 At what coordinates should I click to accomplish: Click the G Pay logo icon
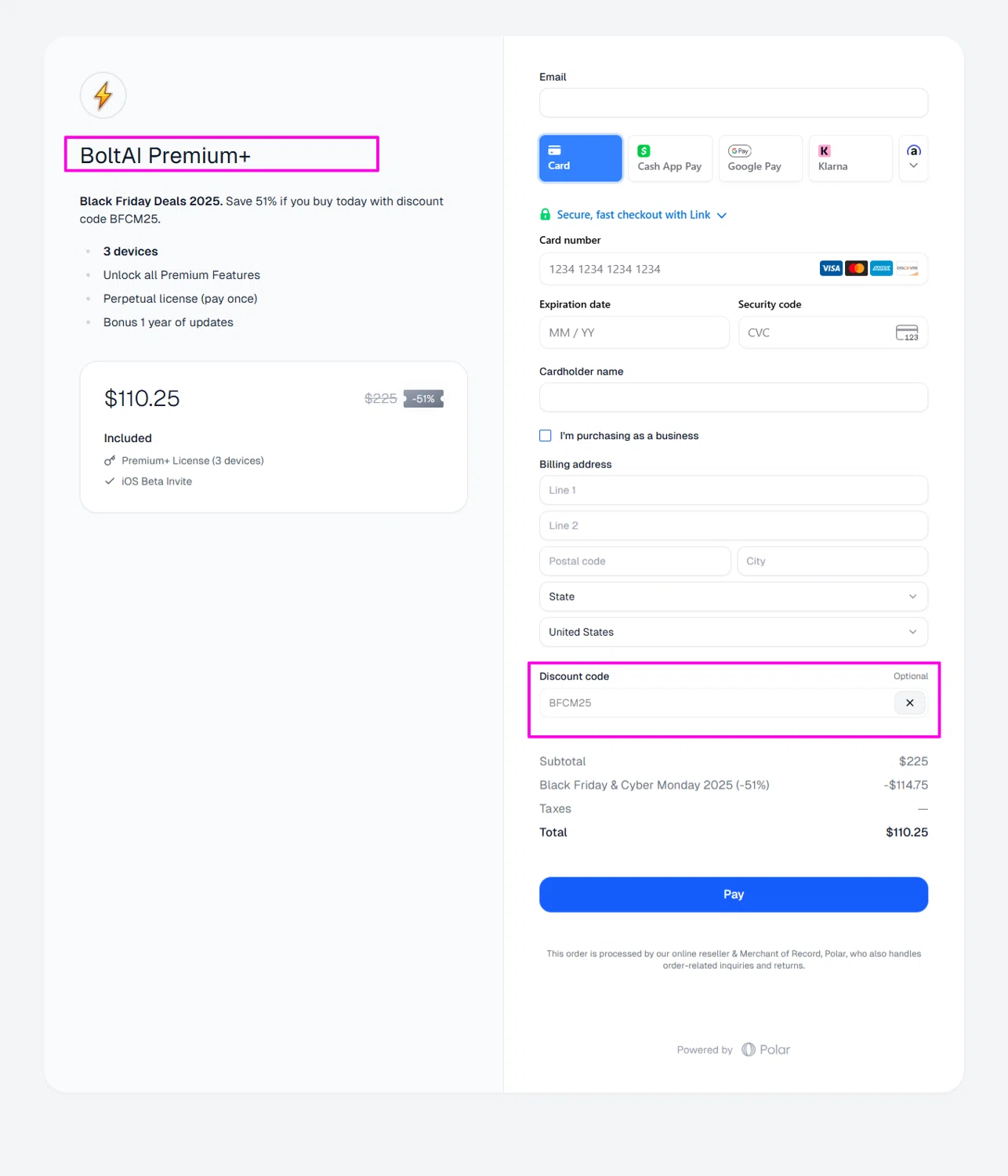coord(740,151)
